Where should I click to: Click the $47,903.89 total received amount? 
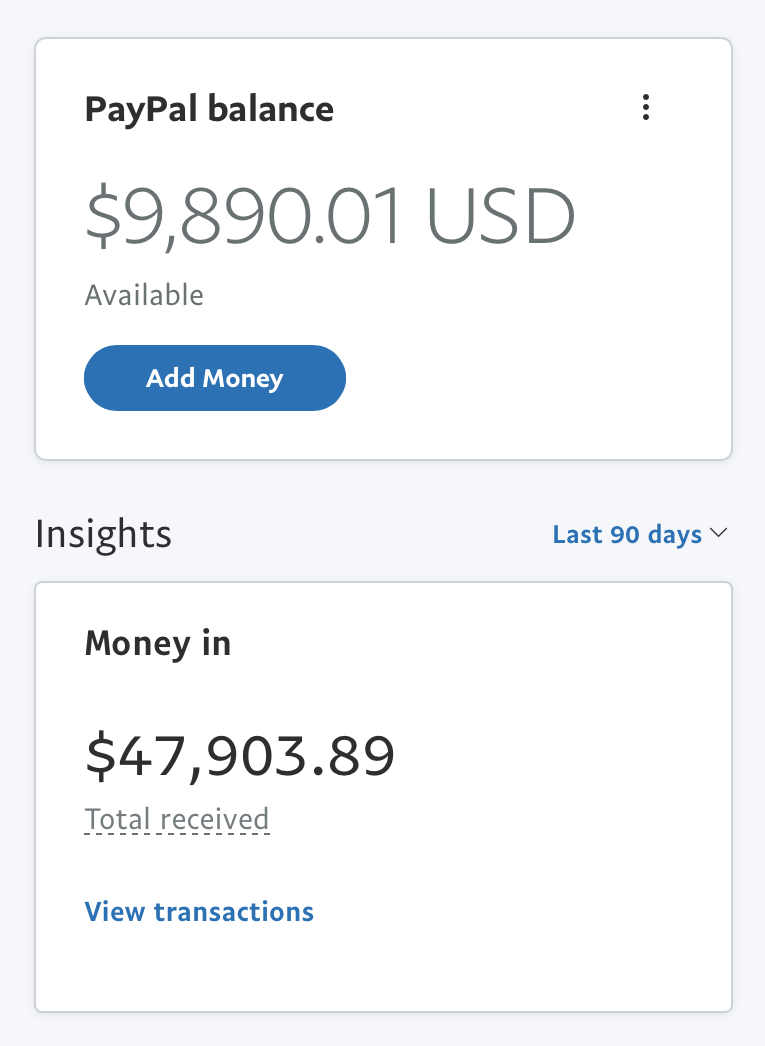(240, 756)
